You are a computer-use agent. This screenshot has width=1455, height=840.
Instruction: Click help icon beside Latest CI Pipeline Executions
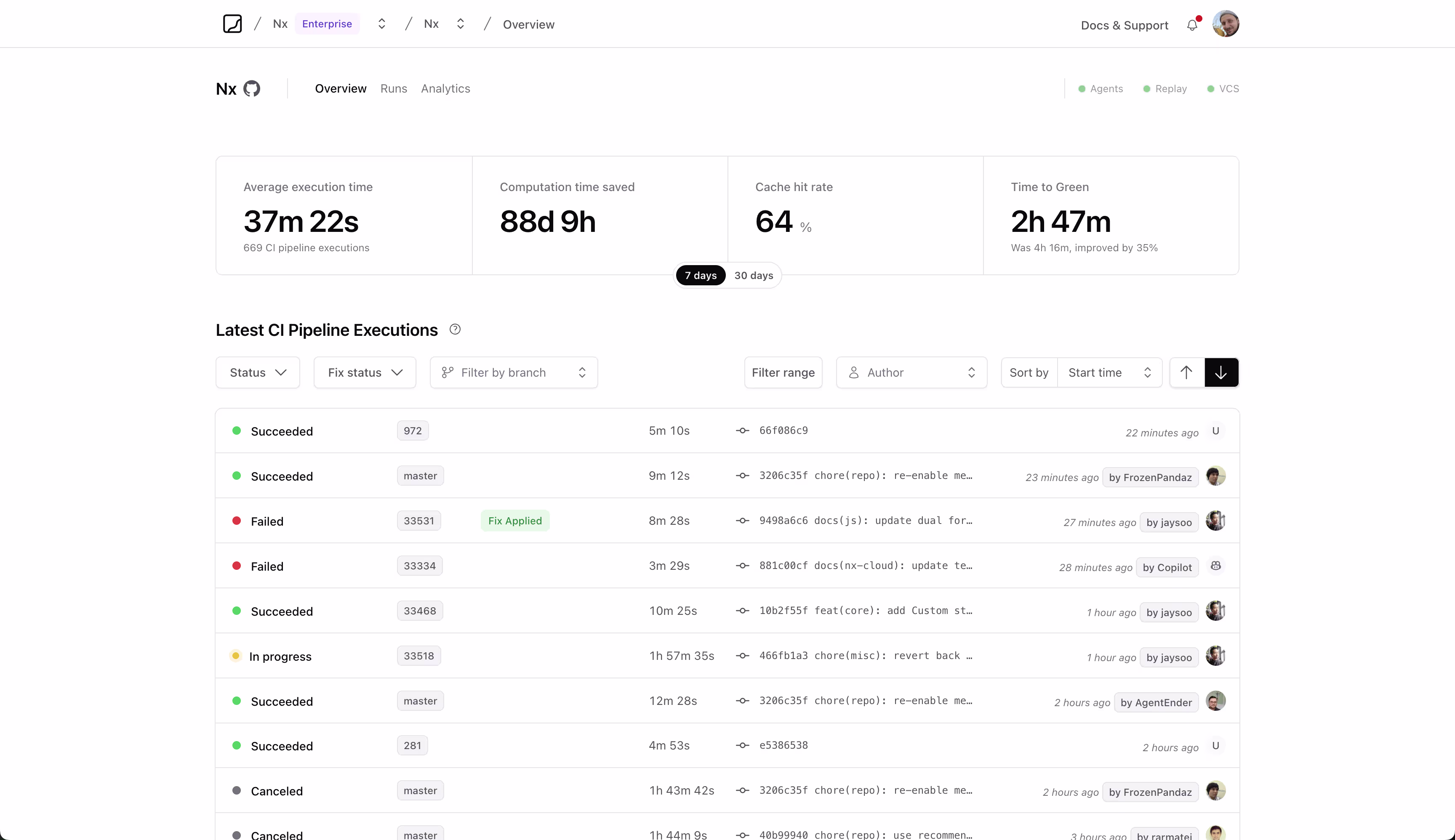pyautogui.click(x=455, y=330)
